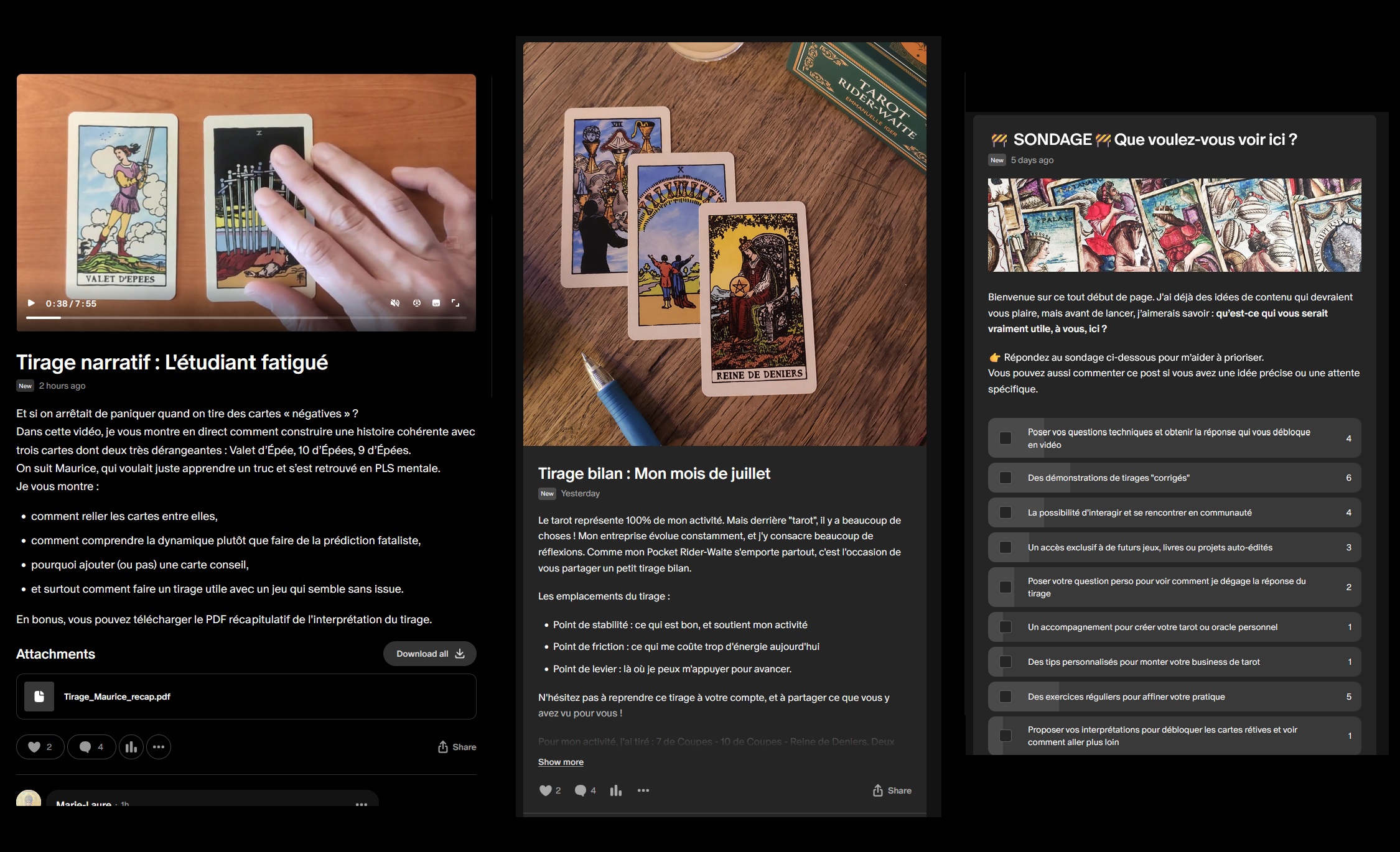Play the Tirage narratif video
The image size is (1400, 852).
[x=31, y=303]
